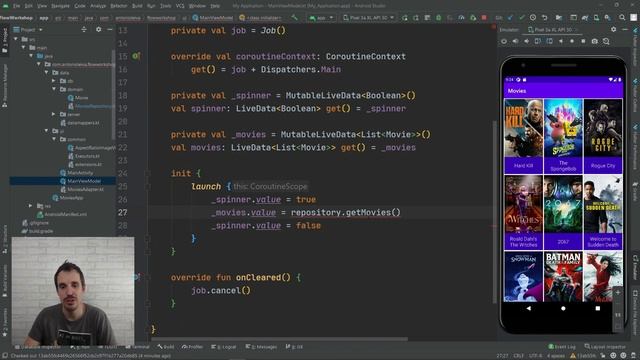Click the emulator rotate left icon

538,41
